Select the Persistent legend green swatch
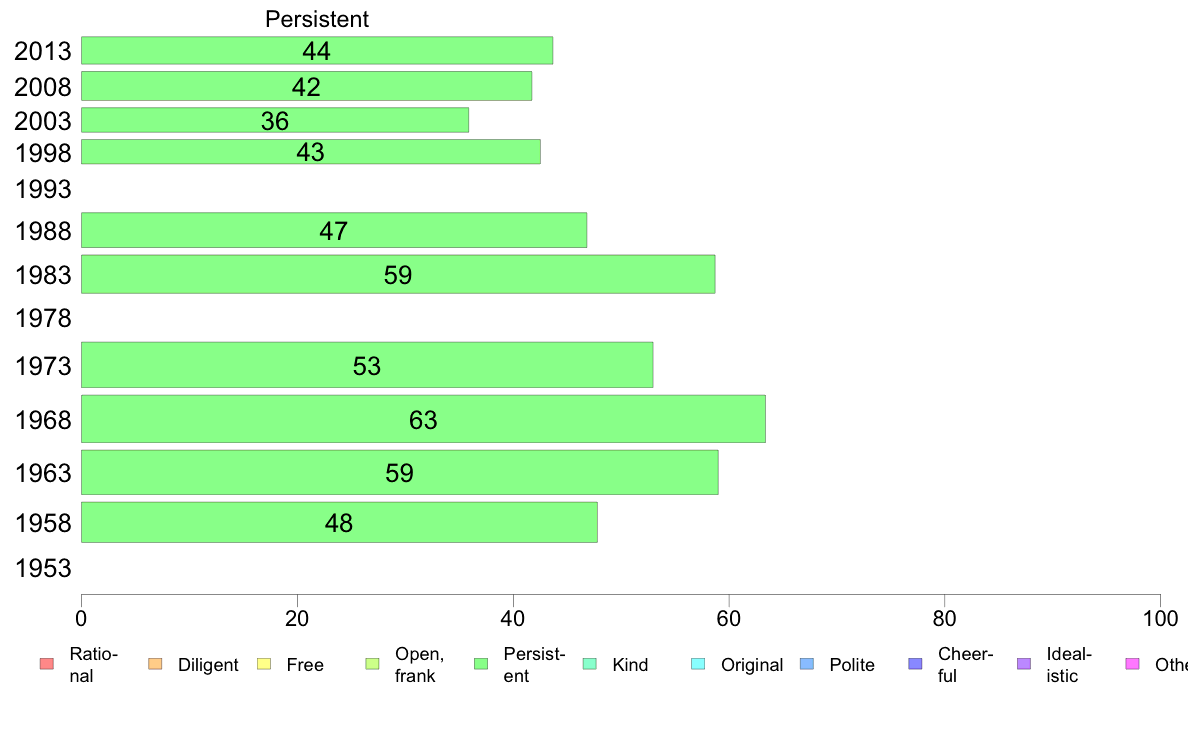This screenshot has height=736, width=1188. tap(480, 664)
